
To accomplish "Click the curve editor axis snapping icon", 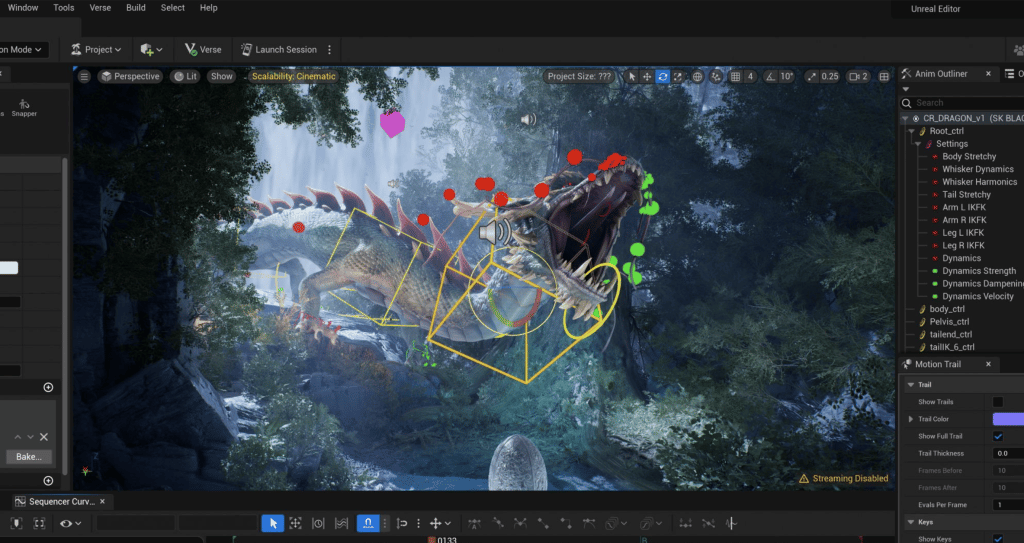I will click(402, 523).
